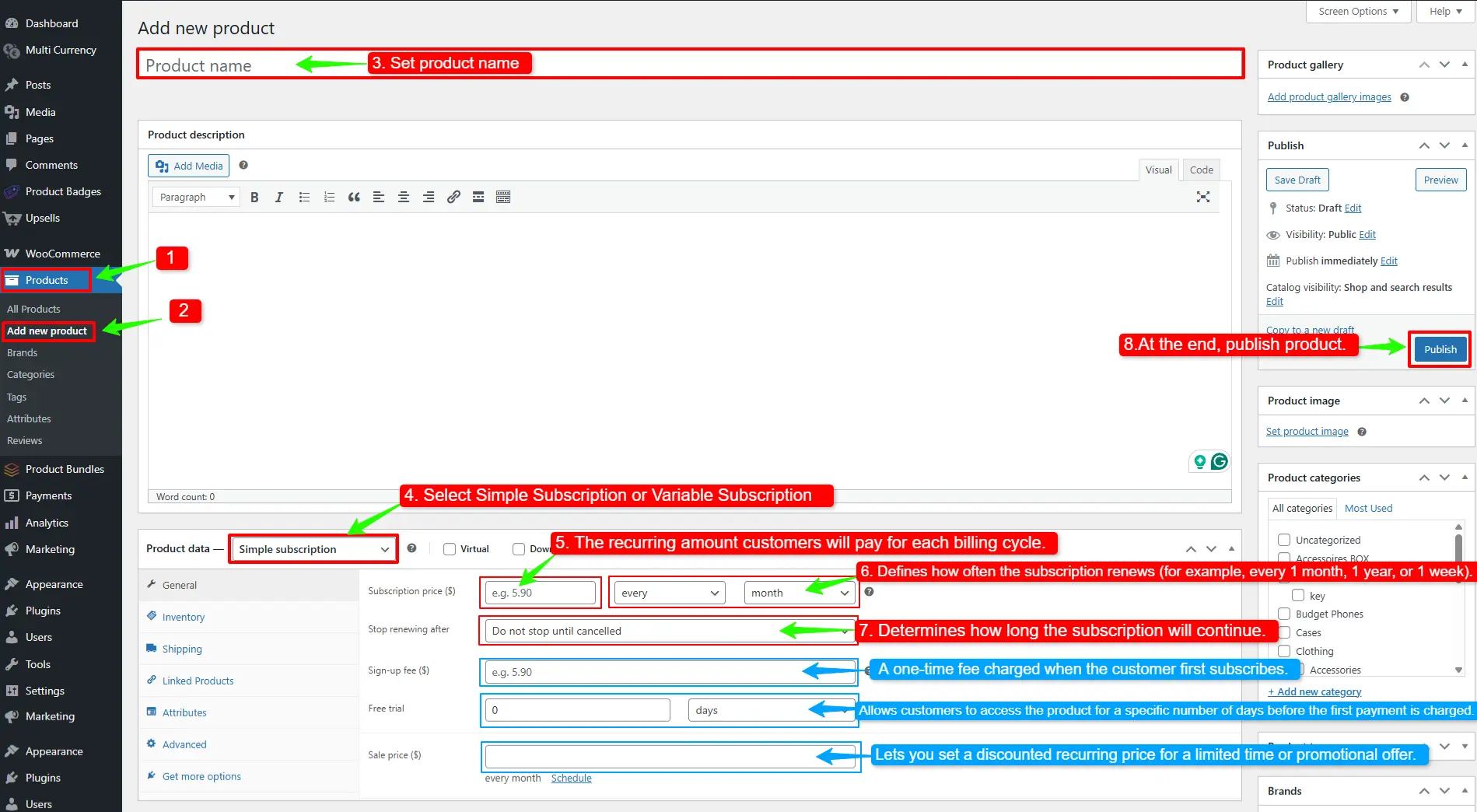Insert a blockquote using the quote icon
This screenshot has height=812, width=1477.
354,198
